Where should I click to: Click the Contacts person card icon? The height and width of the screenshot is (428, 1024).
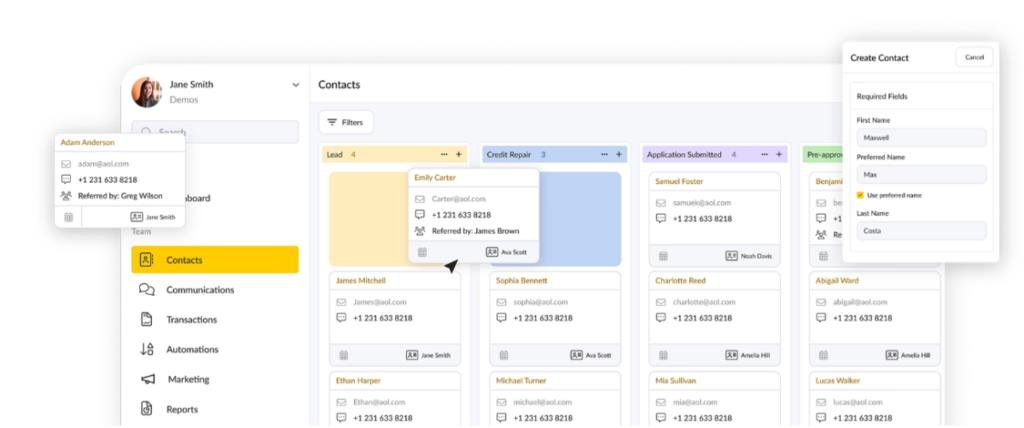click(x=146, y=259)
